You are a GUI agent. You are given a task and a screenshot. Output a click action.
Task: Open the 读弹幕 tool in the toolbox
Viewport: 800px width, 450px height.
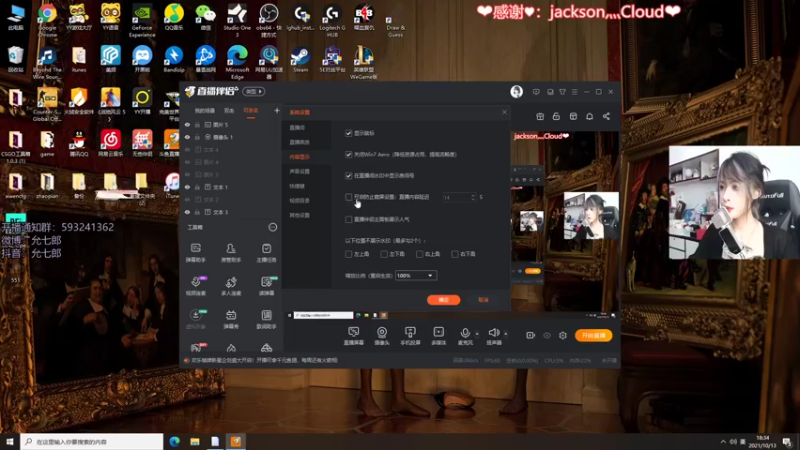pyautogui.click(x=266, y=286)
